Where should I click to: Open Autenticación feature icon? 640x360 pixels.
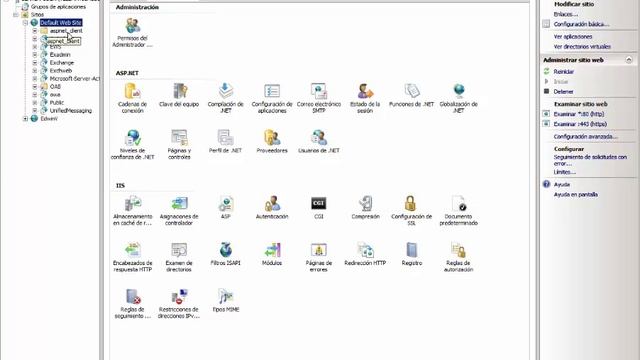coord(272,203)
